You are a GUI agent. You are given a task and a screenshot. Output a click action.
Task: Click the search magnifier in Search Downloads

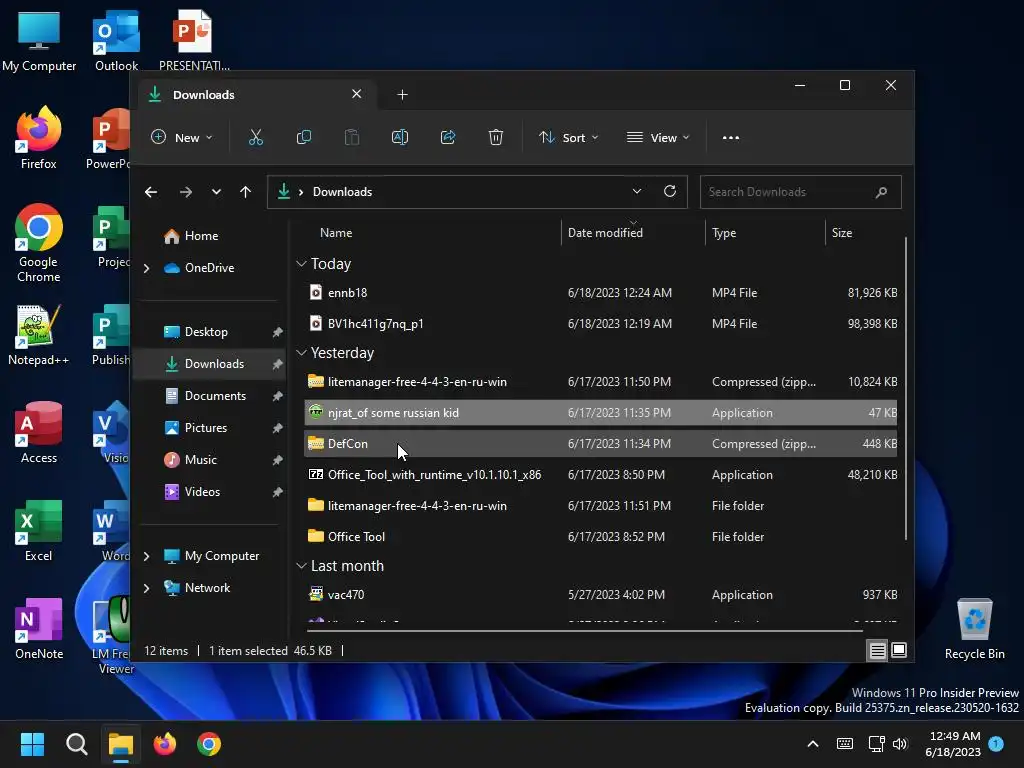[882, 192]
